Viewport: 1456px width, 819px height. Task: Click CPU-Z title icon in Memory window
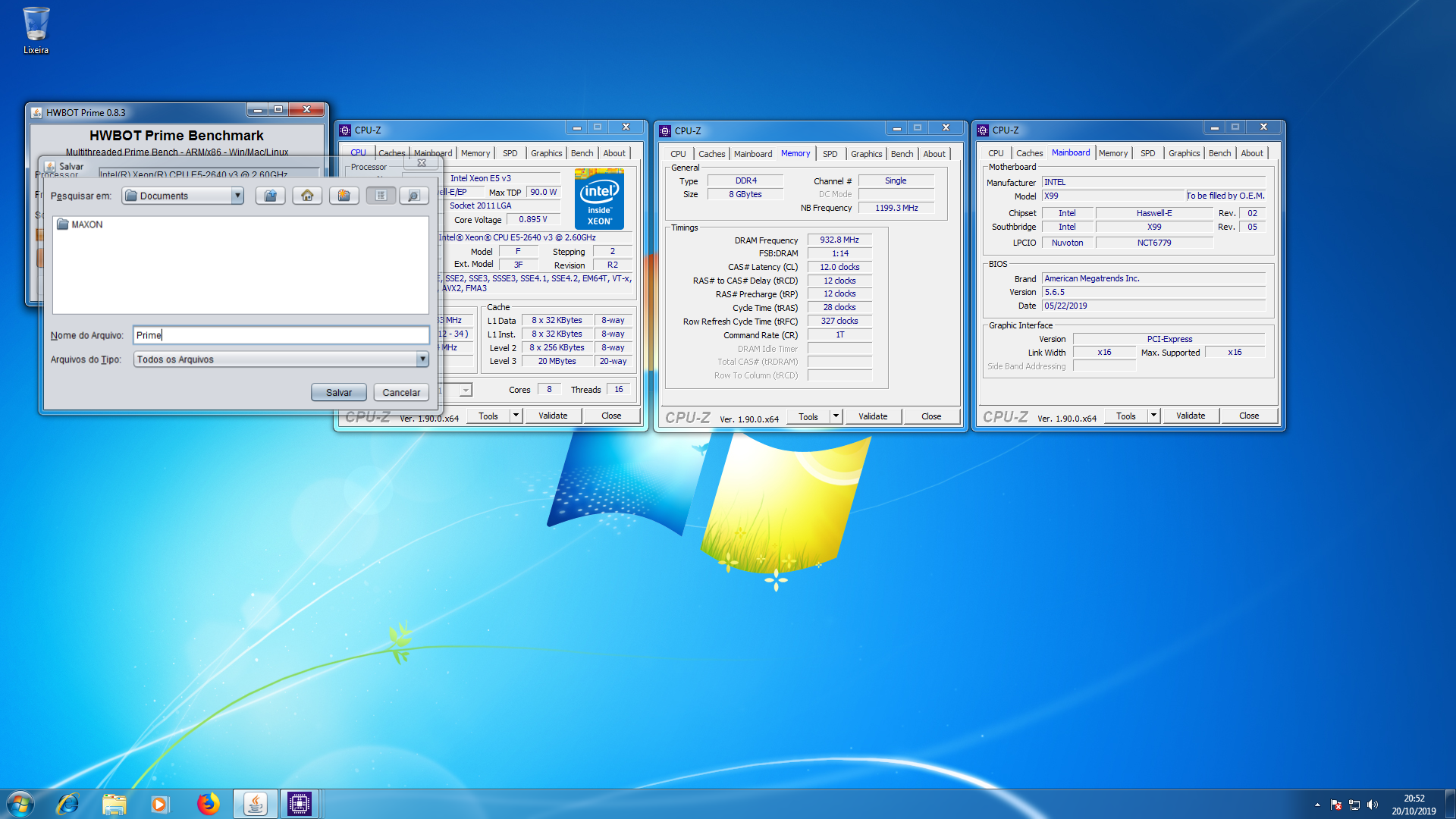click(665, 130)
